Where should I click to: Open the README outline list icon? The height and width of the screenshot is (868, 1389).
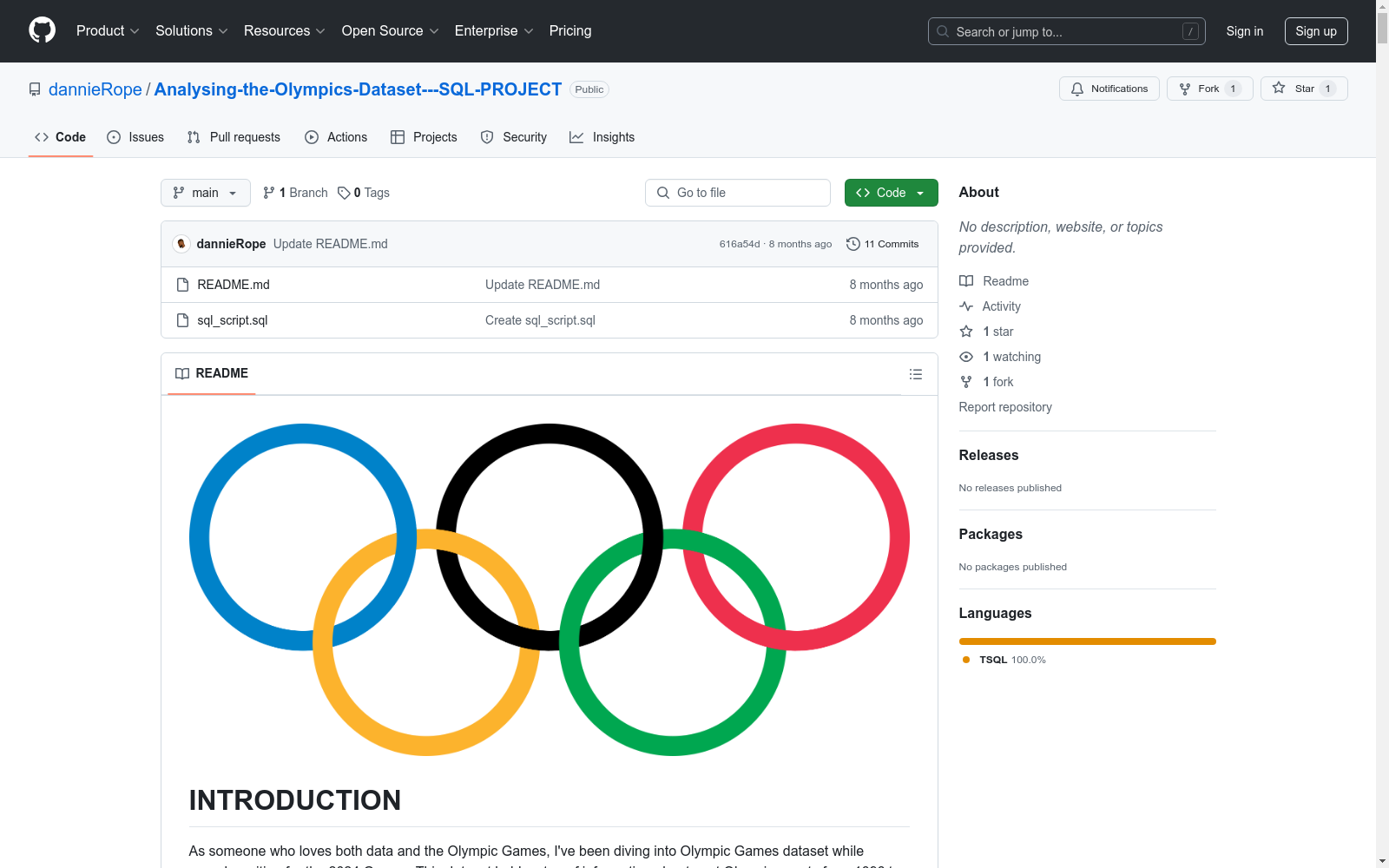[915, 374]
